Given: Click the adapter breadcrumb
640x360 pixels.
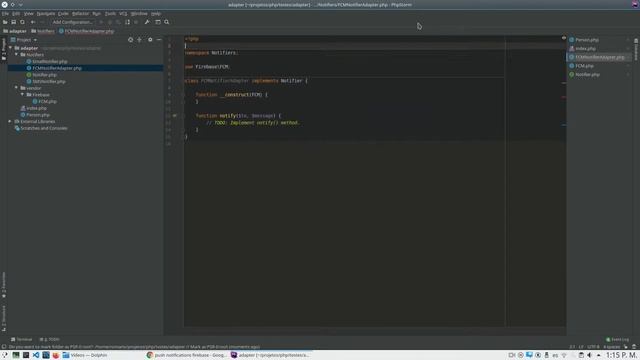Looking at the screenshot, I should click(x=15, y=31).
